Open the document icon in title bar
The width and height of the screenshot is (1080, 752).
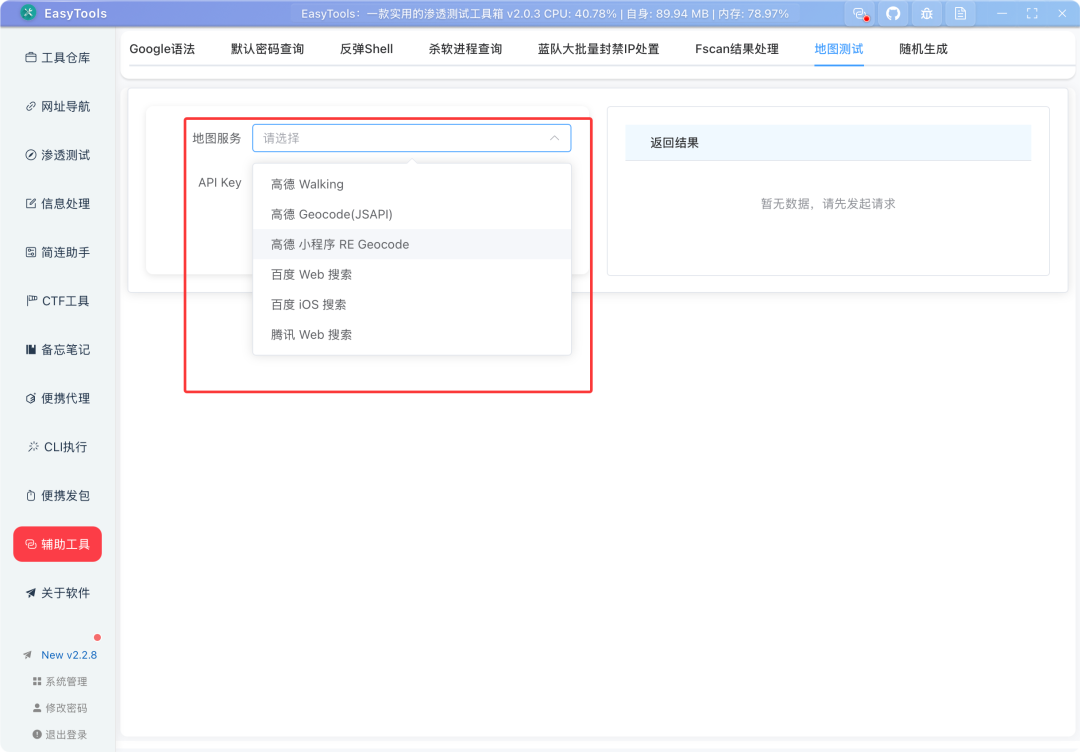tap(960, 14)
